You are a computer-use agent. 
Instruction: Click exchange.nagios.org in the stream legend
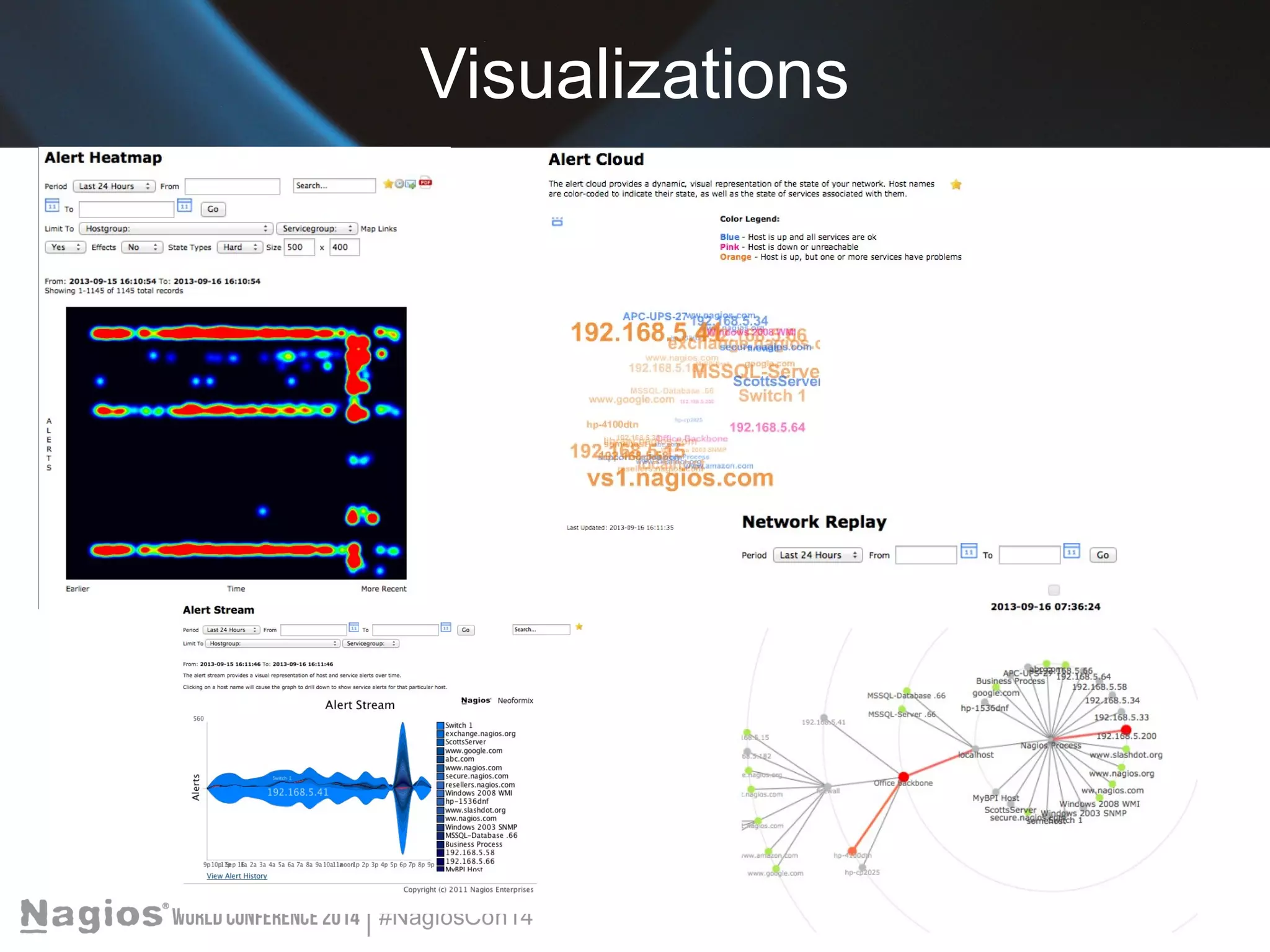click(481, 734)
